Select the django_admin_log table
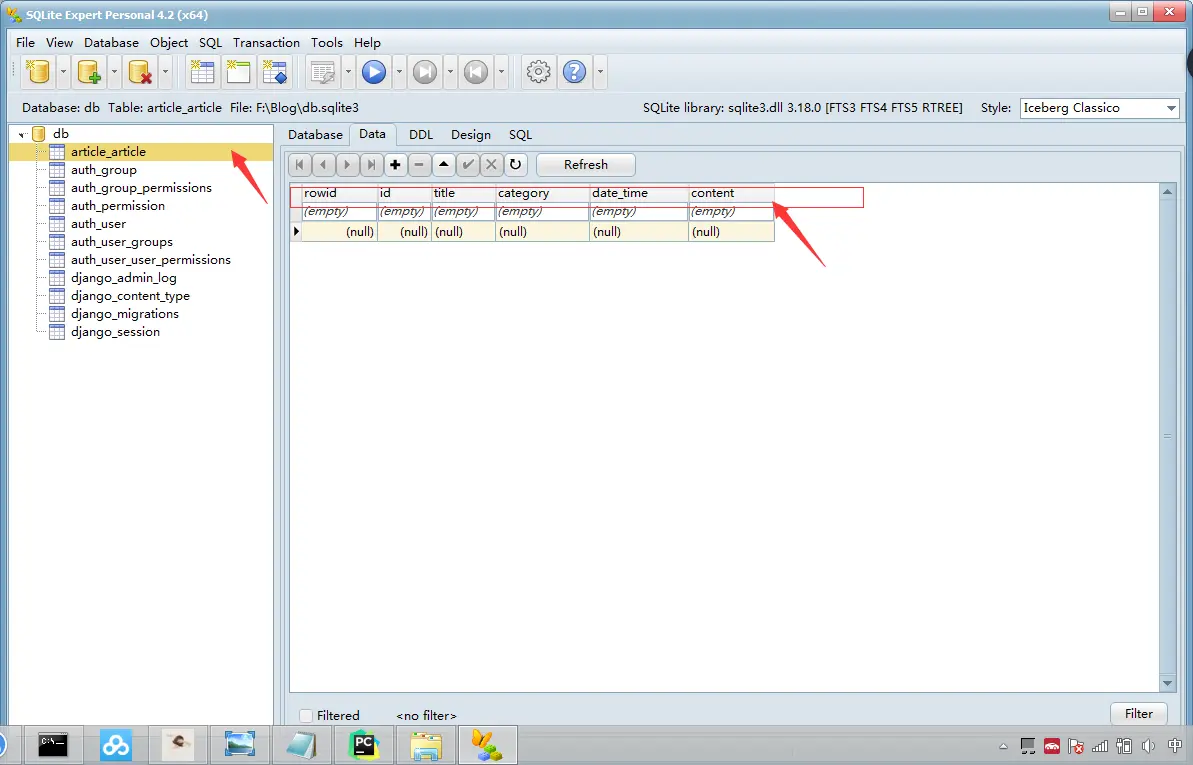The height and width of the screenshot is (765, 1193). tap(123, 278)
